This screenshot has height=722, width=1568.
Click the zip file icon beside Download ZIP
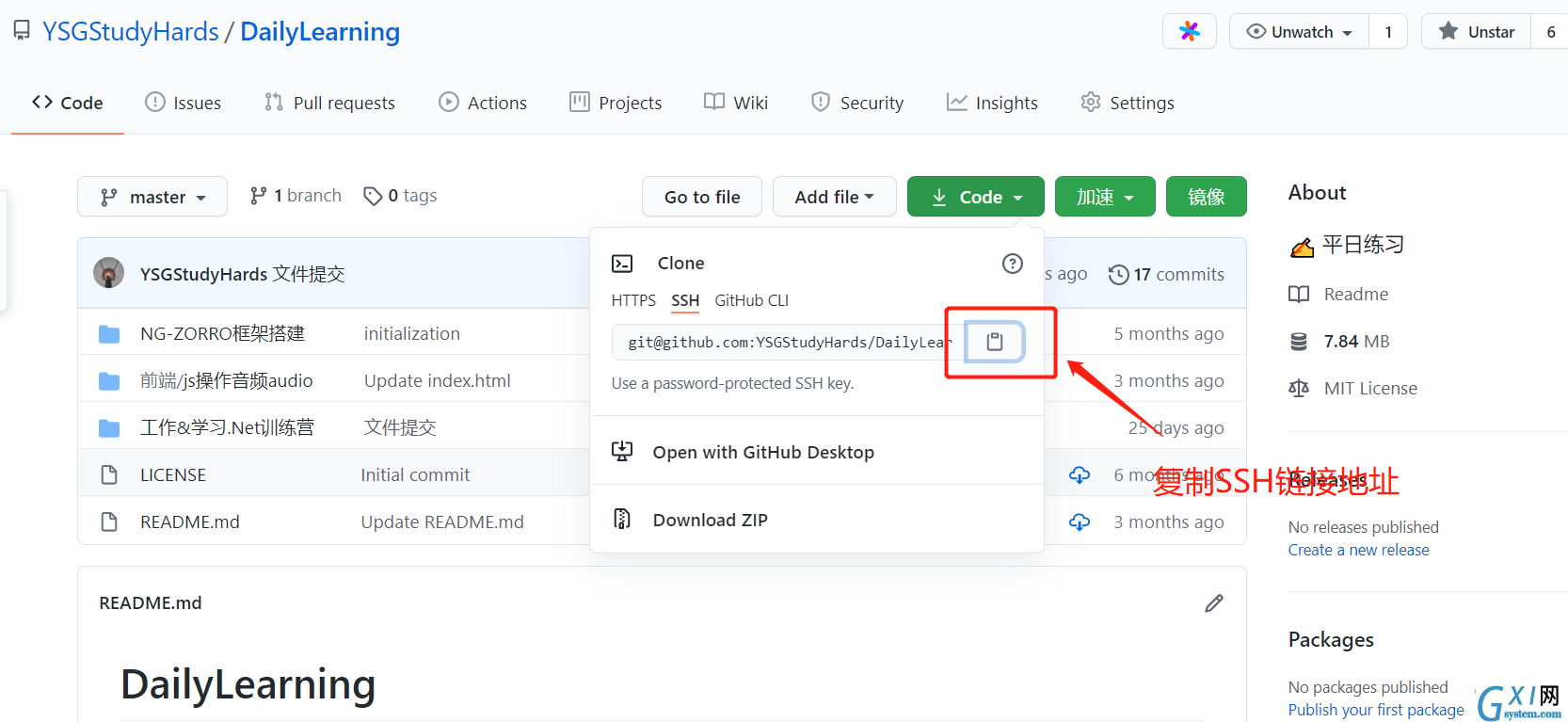(622, 519)
